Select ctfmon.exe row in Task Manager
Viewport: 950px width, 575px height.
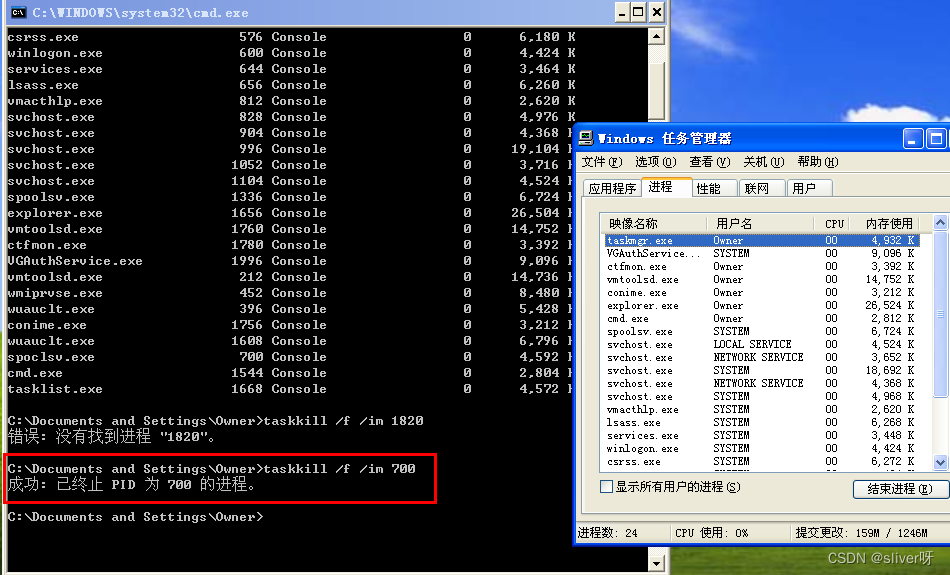pos(762,267)
